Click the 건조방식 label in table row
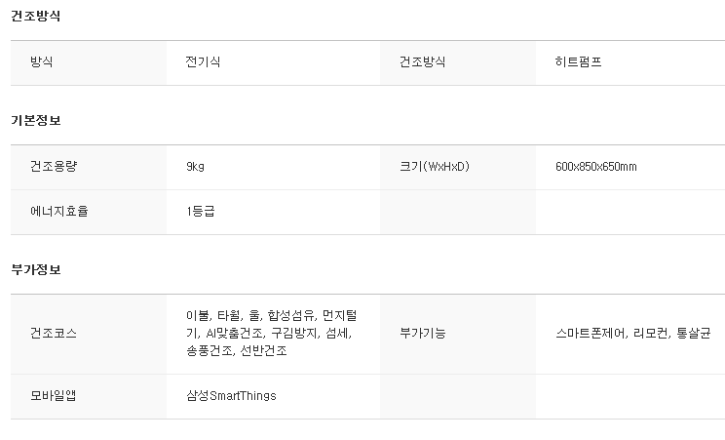The width and height of the screenshot is (725, 440). [422, 62]
